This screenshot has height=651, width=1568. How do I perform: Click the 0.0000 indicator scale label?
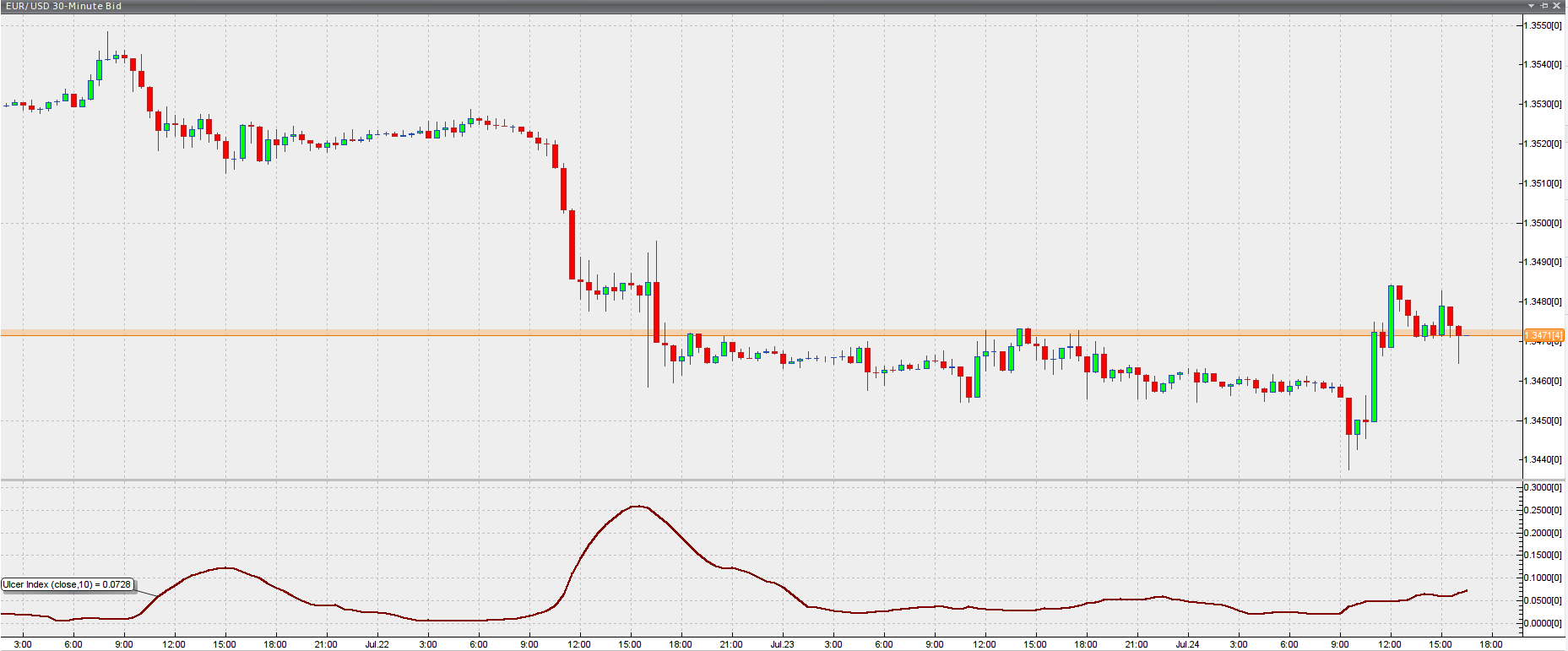click(1543, 623)
